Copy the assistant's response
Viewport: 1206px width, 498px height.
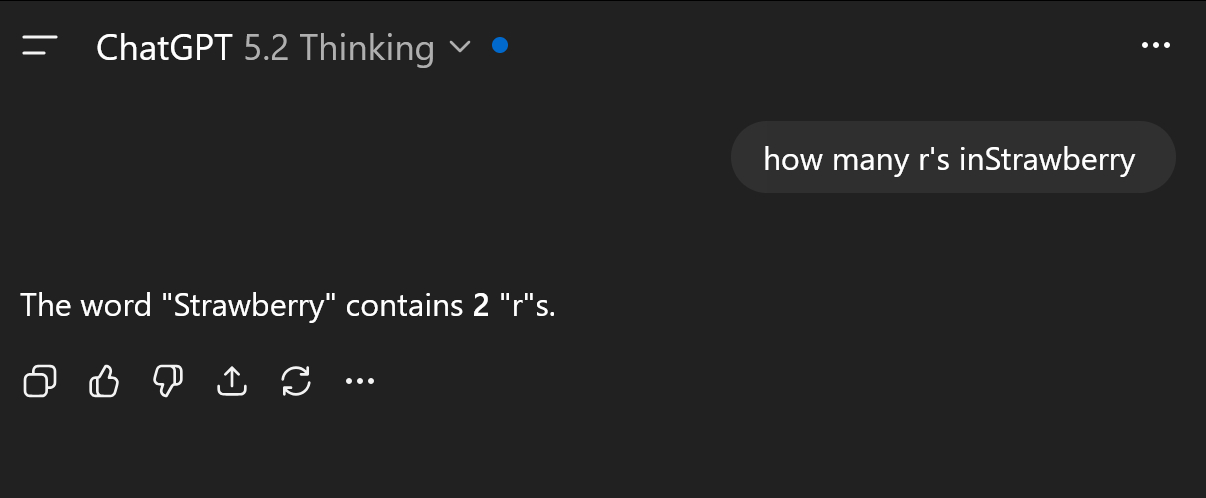tap(39, 380)
